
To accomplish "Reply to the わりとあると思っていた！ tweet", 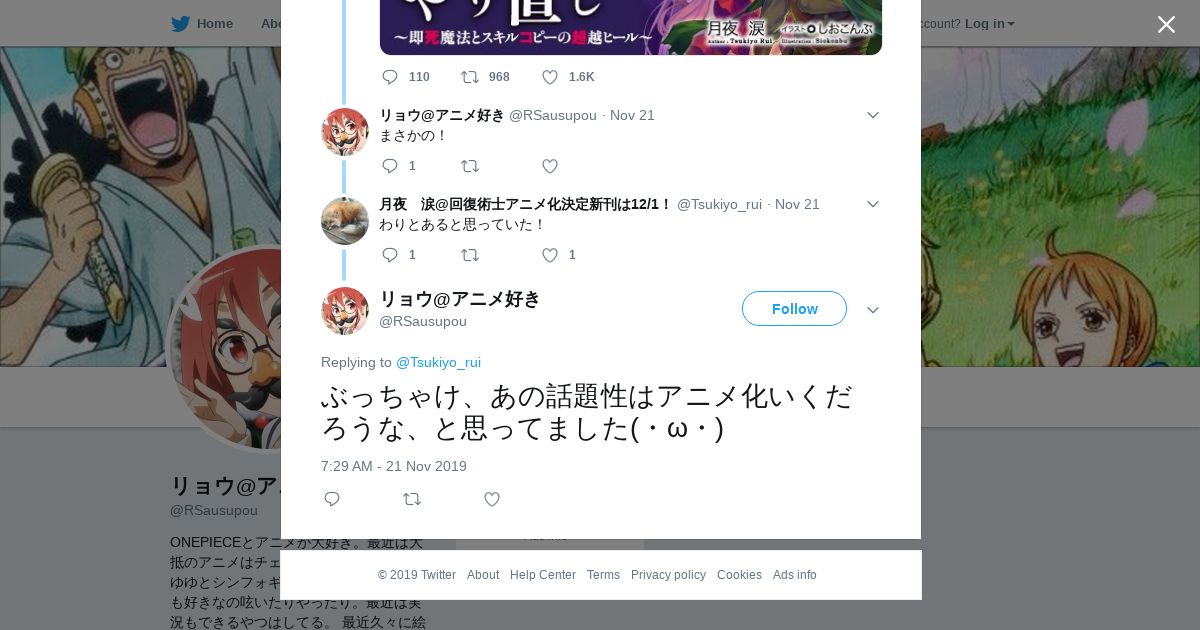I will coord(390,255).
